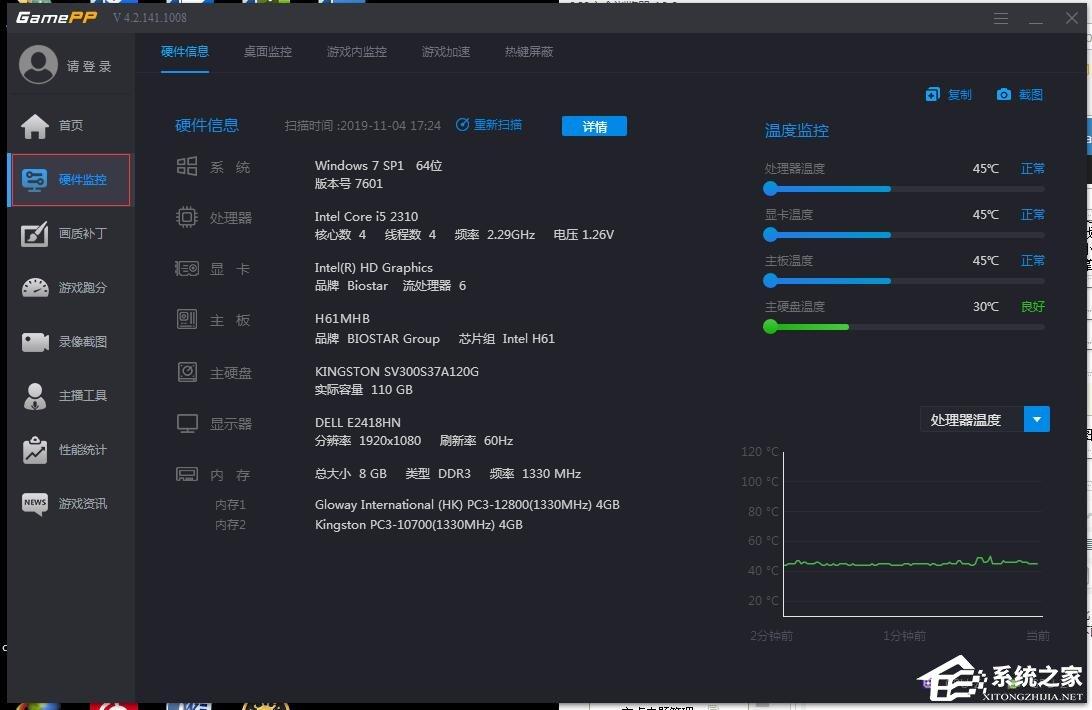Viewport: 1092px width, 710px height.
Task: Click the 详情 details button
Action: coord(594,126)
